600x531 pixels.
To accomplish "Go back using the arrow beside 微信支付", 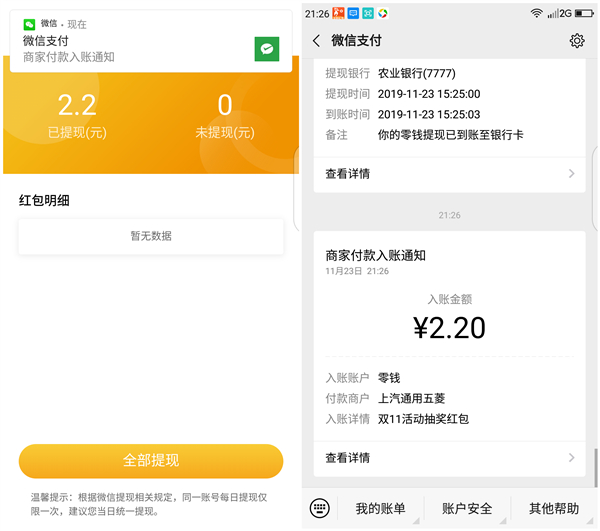I will coord(316,41).
